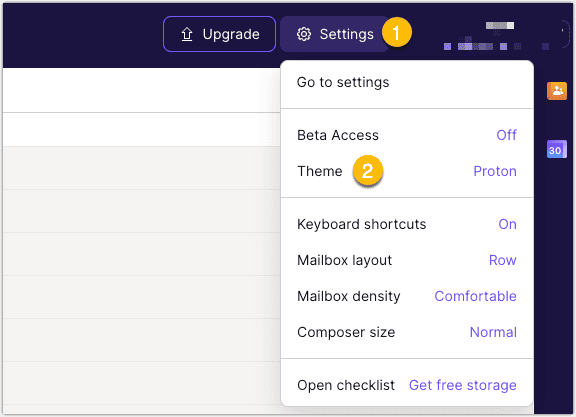Click the Upgrade arrow icon
The image size is (576, 417).
[187, 34]
